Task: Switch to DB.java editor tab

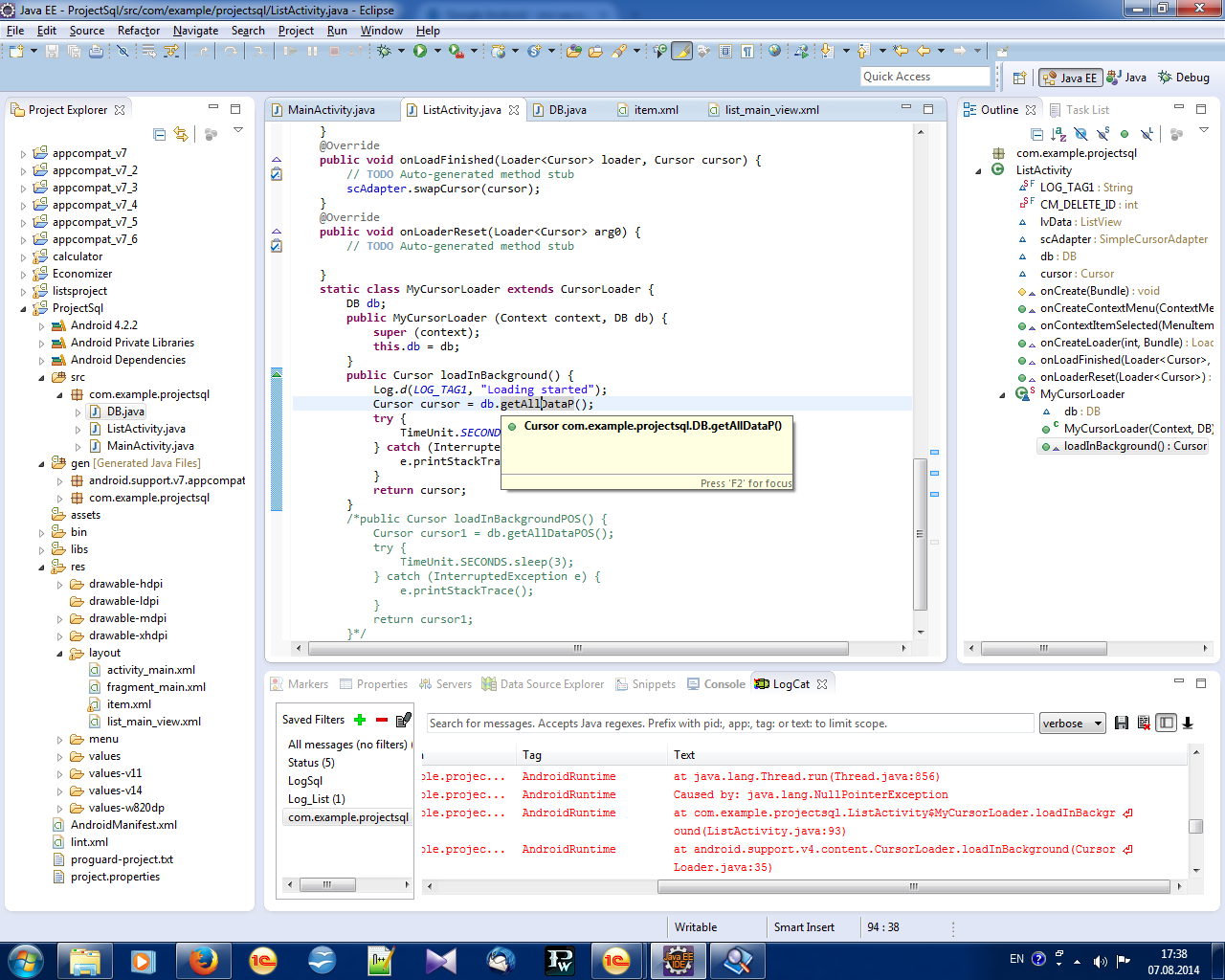Action: coord(567,110)
